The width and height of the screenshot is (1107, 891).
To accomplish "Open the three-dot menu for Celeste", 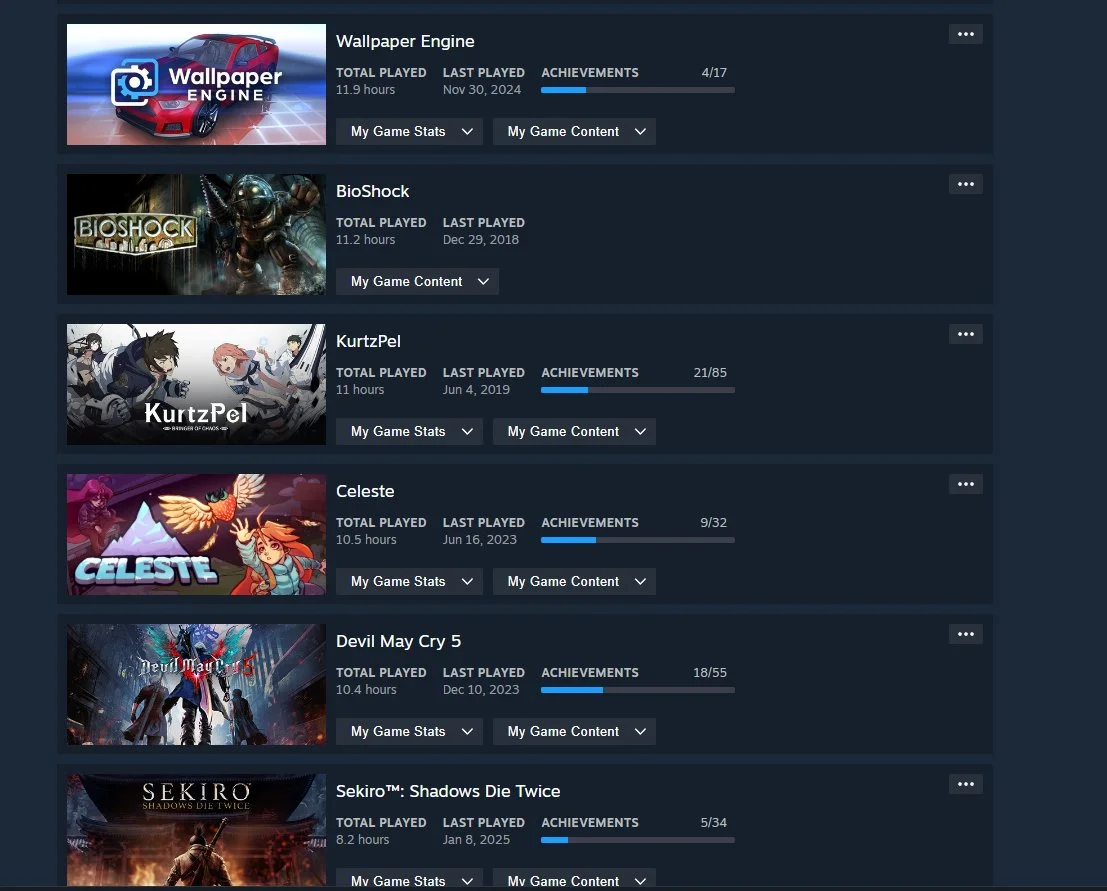I will coord(965,484).
